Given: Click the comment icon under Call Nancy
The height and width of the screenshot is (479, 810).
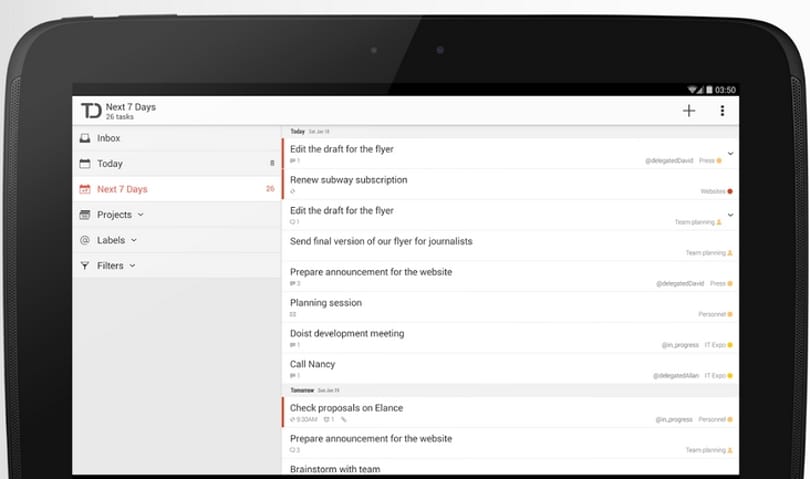Looking at the screenshot, I should [x=292, y=376].
